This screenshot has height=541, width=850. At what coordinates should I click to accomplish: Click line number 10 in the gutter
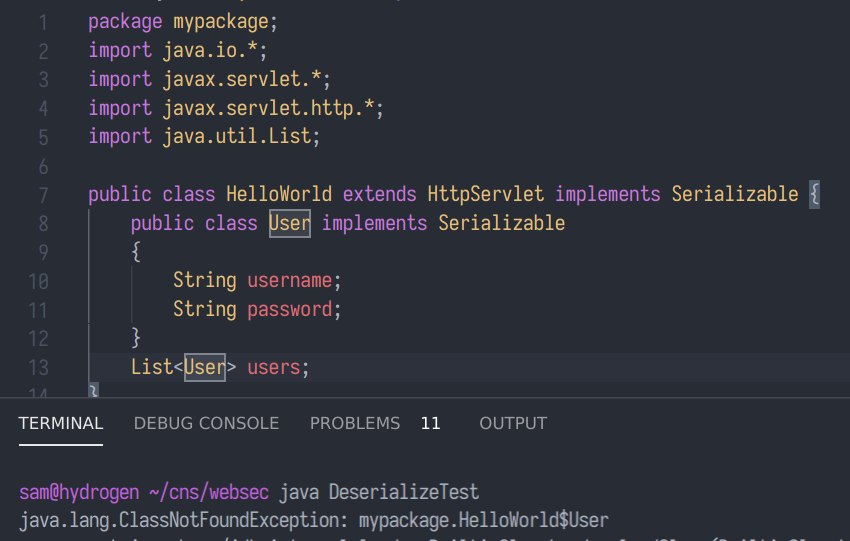point(38,281)
